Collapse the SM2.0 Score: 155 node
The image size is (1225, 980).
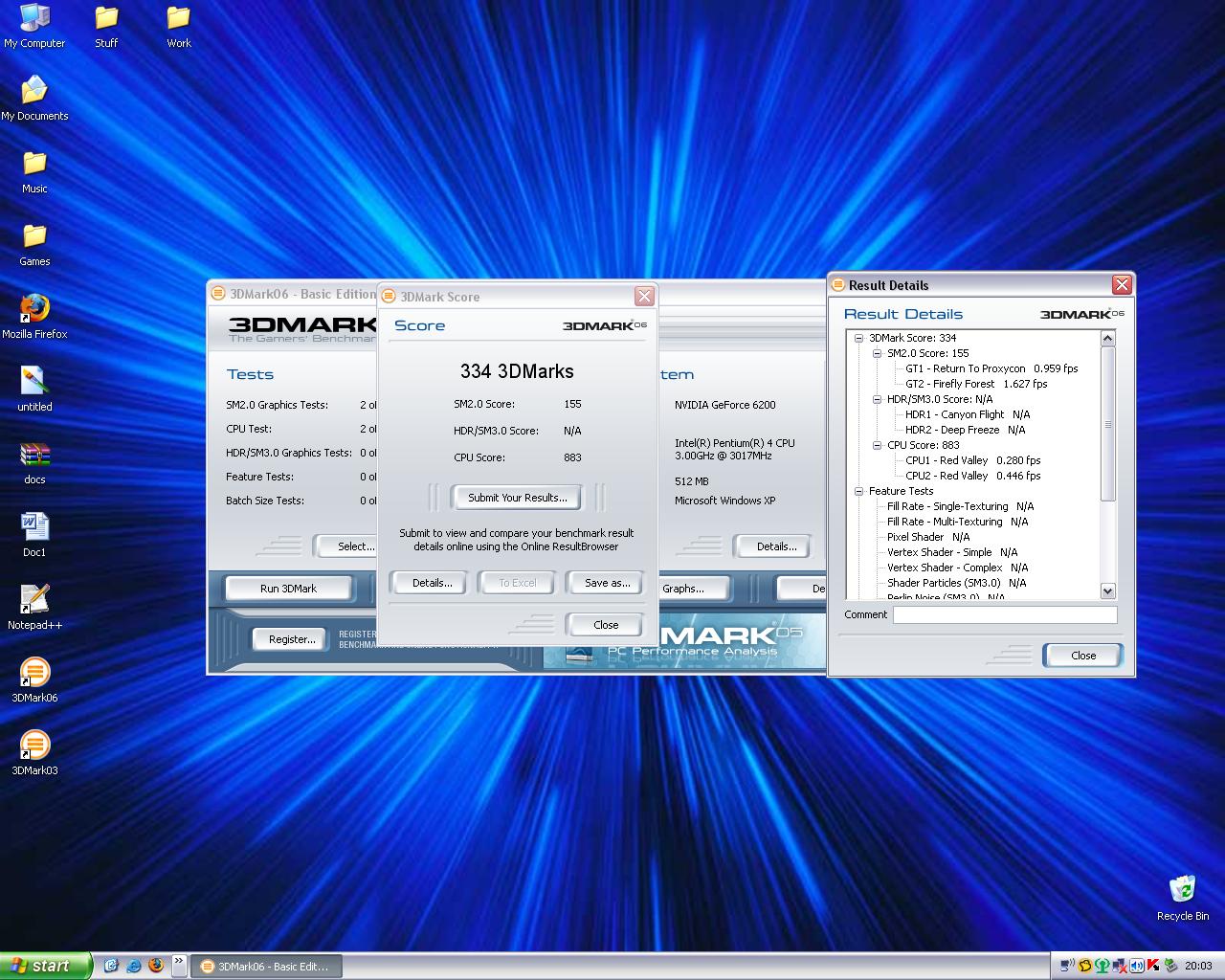(x=877, y=353)
